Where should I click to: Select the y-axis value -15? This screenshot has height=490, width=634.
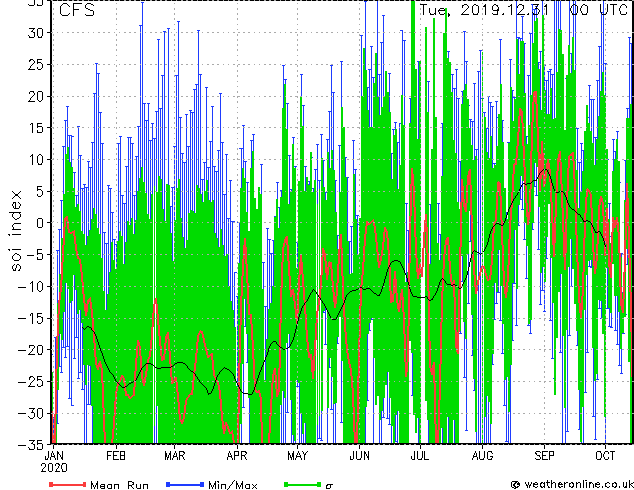[x=31, y=318]
